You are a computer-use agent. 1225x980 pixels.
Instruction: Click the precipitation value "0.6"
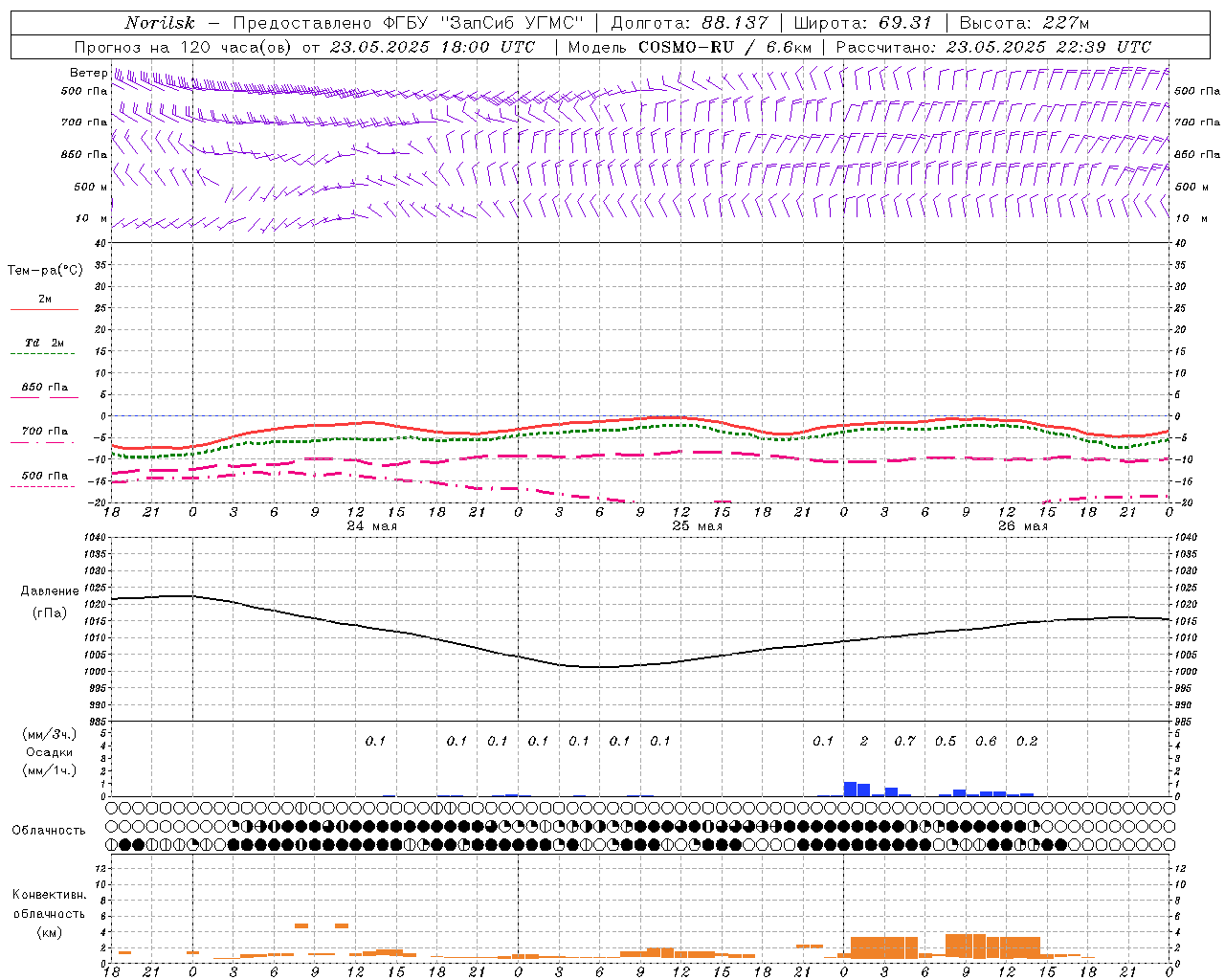[x=986, y=742]
